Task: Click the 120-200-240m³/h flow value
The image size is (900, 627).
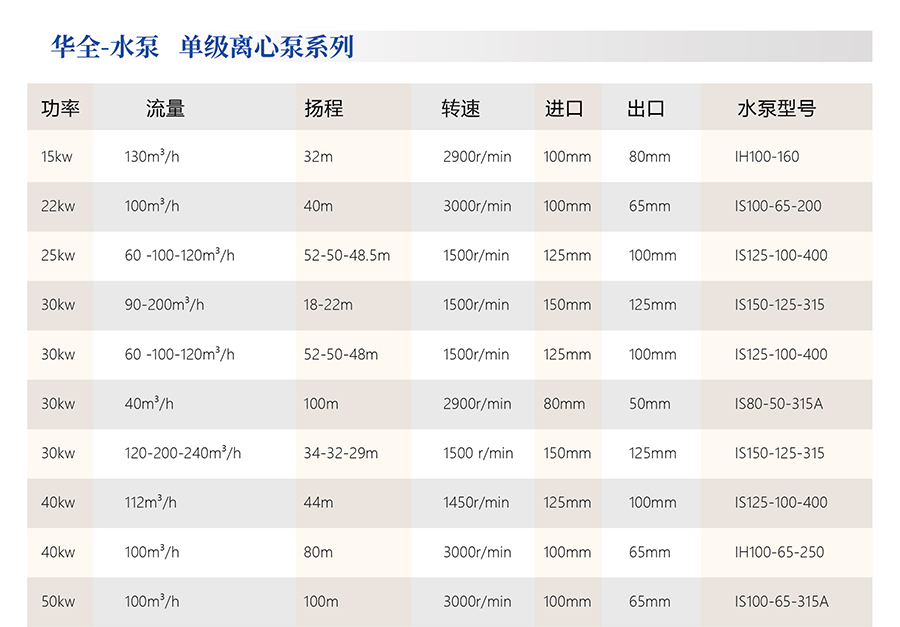Action: (x=182, y=453)
